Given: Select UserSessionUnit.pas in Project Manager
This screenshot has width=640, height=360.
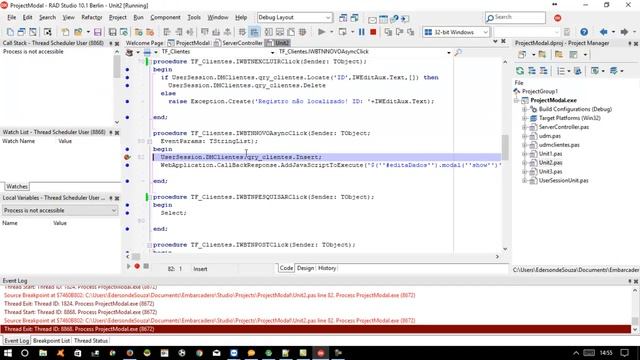Looking at the screenshot, I should [x=563, y=180].
